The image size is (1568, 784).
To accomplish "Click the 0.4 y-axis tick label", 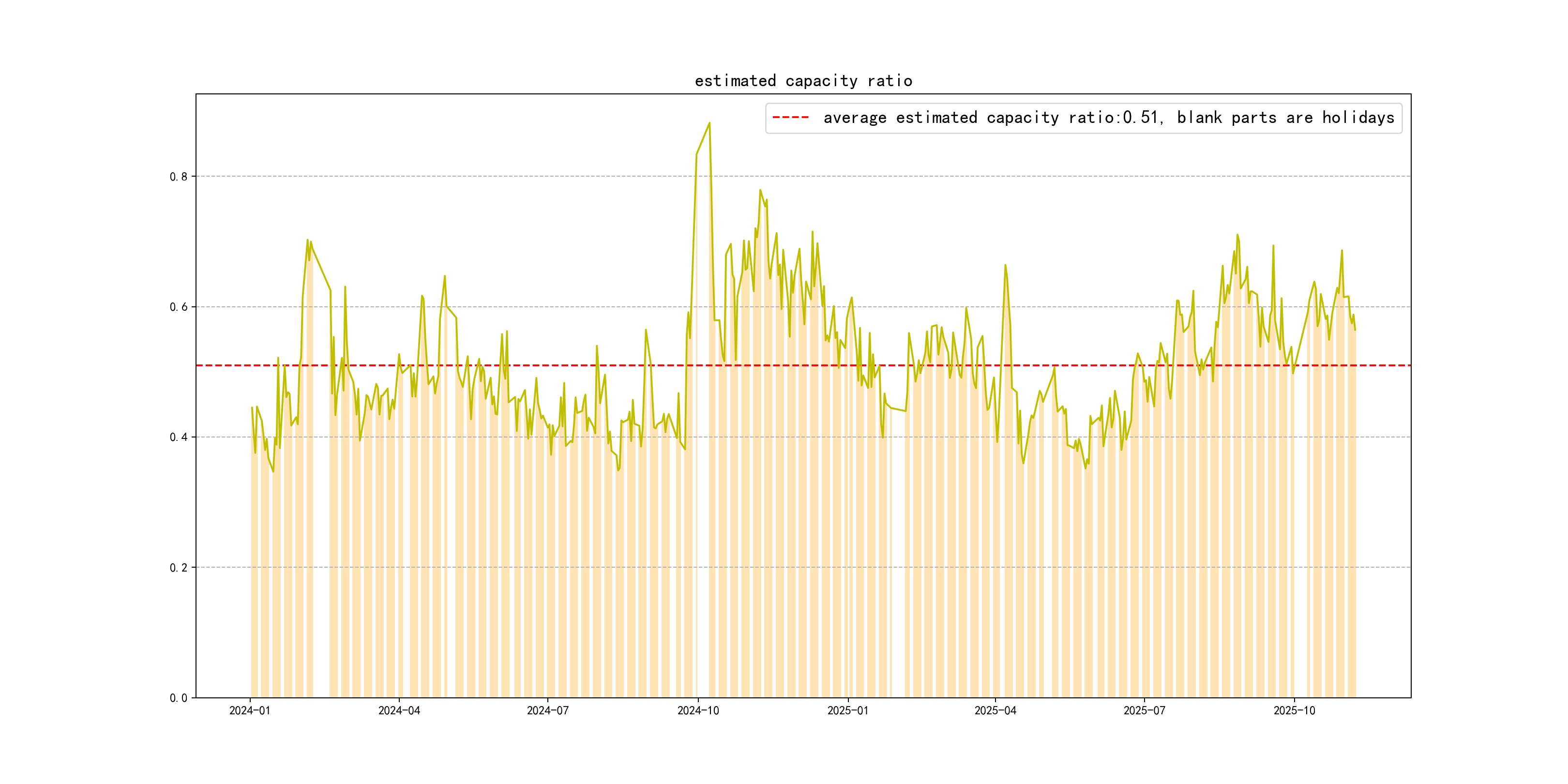I will tap(179, 437).
